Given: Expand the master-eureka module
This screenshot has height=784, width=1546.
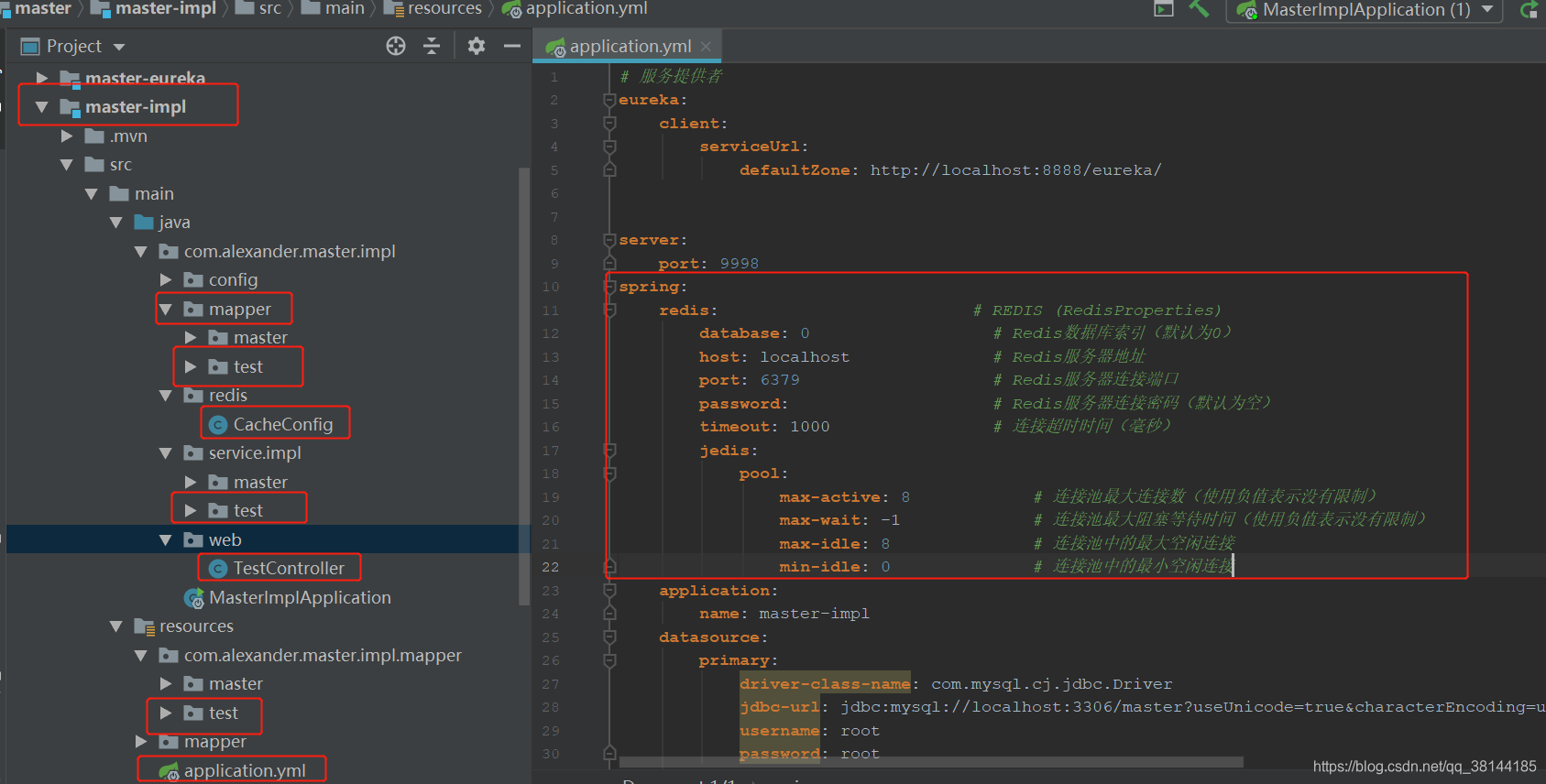Looking at the screenshot, I should click(x=42, y=78).
